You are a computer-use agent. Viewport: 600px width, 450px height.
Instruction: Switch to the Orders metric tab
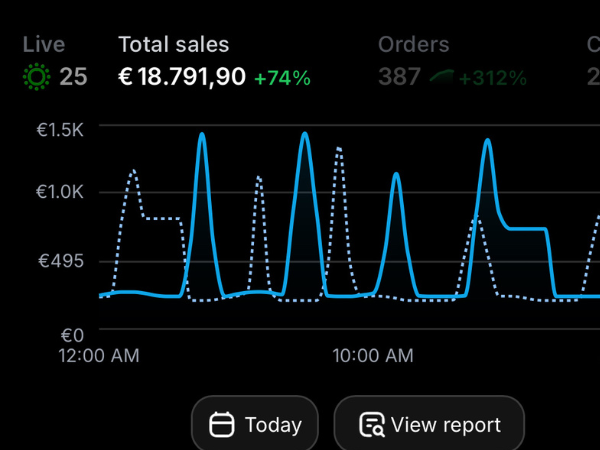(x=452, y=62)
